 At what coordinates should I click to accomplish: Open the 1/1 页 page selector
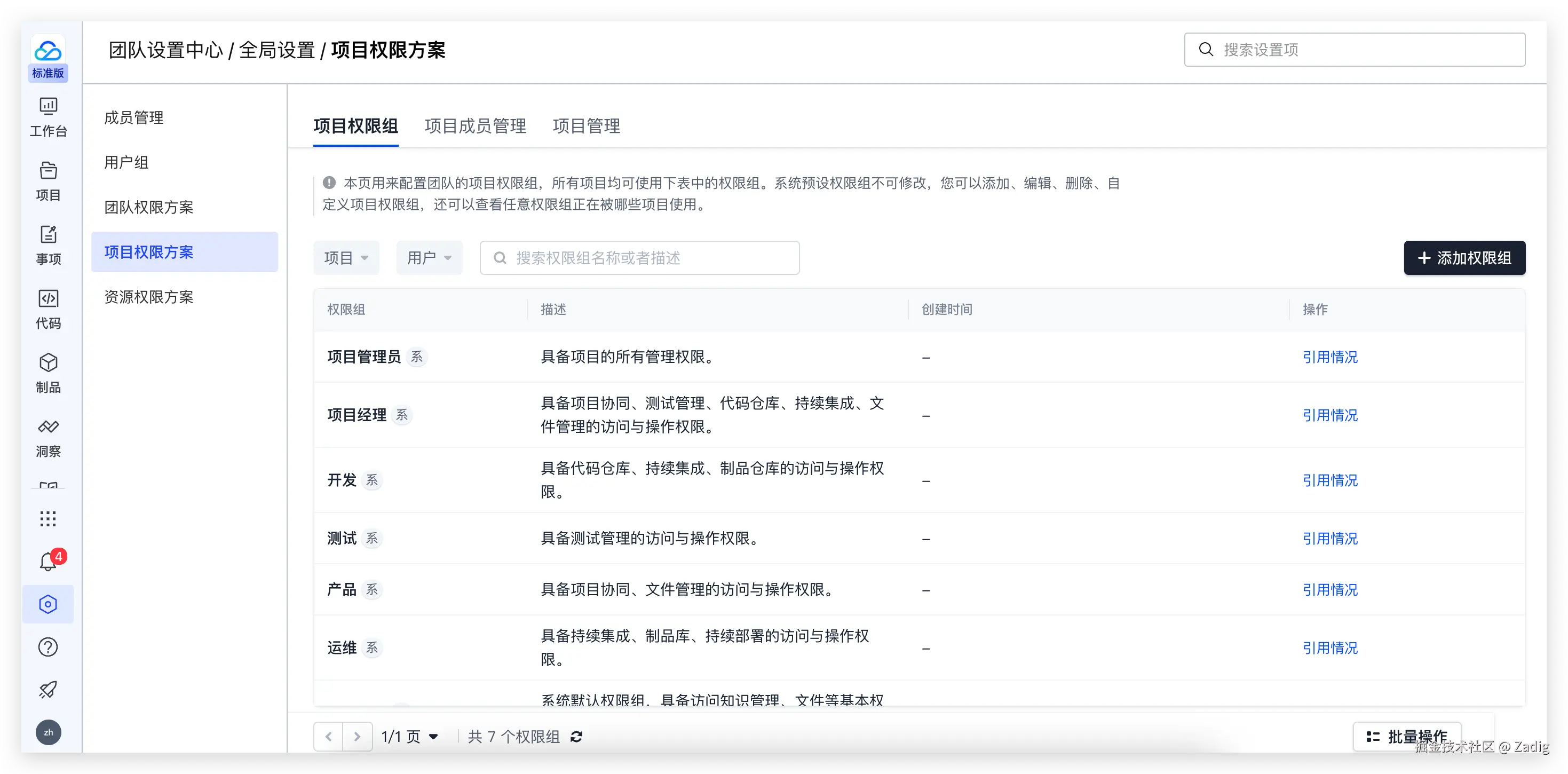(410, 737)
